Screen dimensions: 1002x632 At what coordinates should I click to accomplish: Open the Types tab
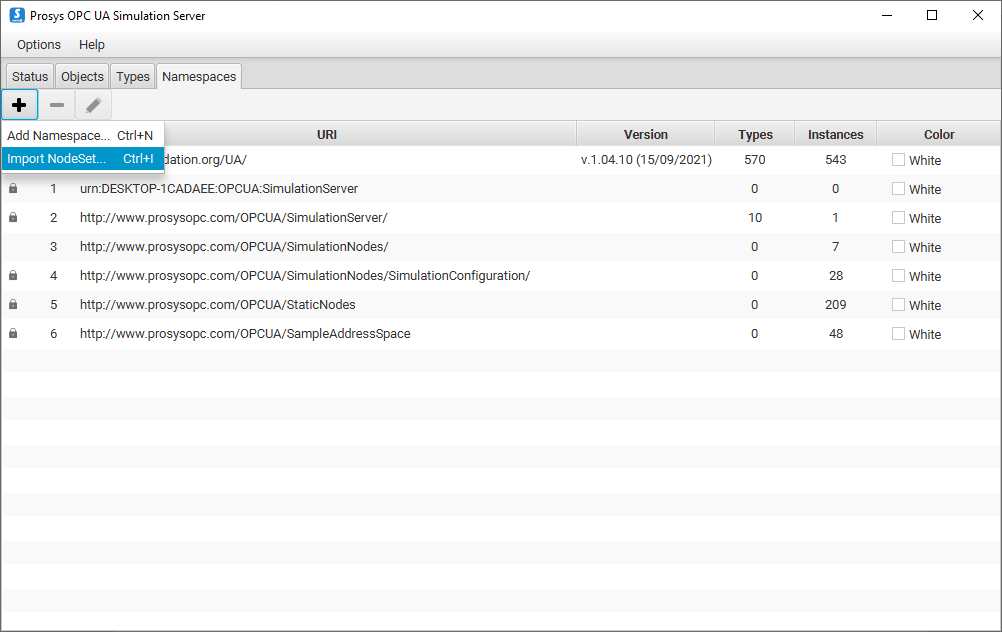pos(133,77)
